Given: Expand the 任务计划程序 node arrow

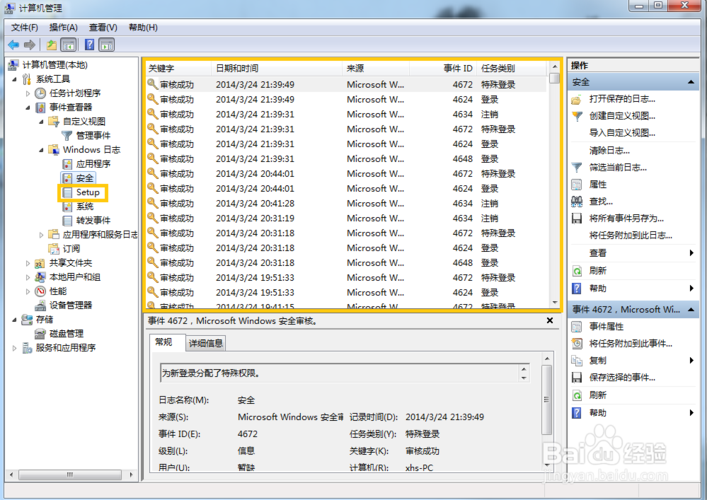Looking at the screenshot, I should [28, 93].
